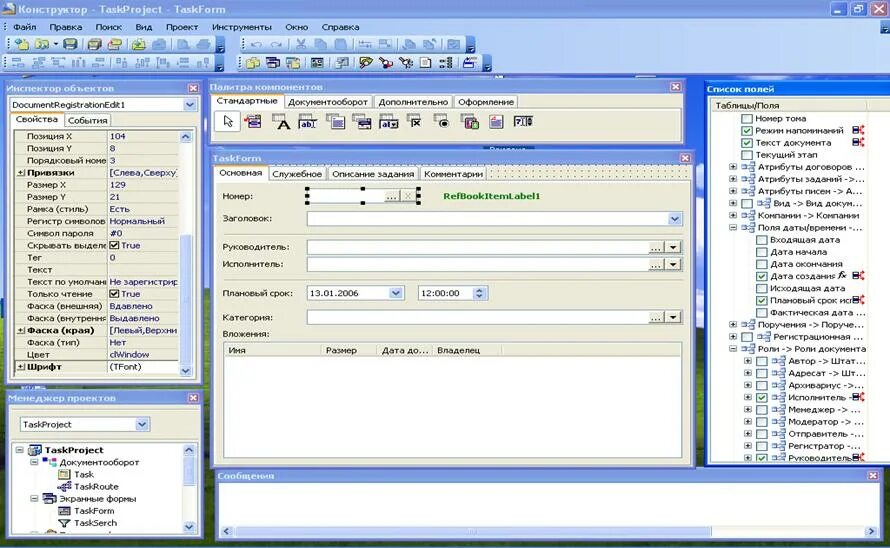The height and width of the screenshot is (548, 890).
Task: Check the Номер тома field checkbox
Action: 747,119
